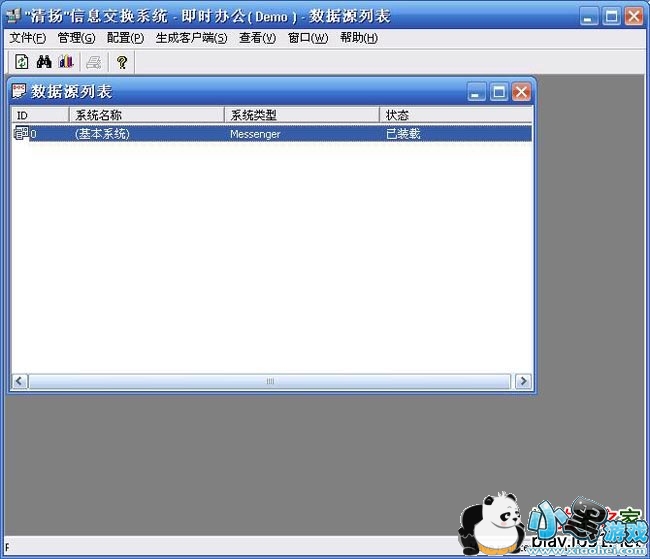
Task: Open the 帮助(H) menu
Action: [x=359, y=38]
